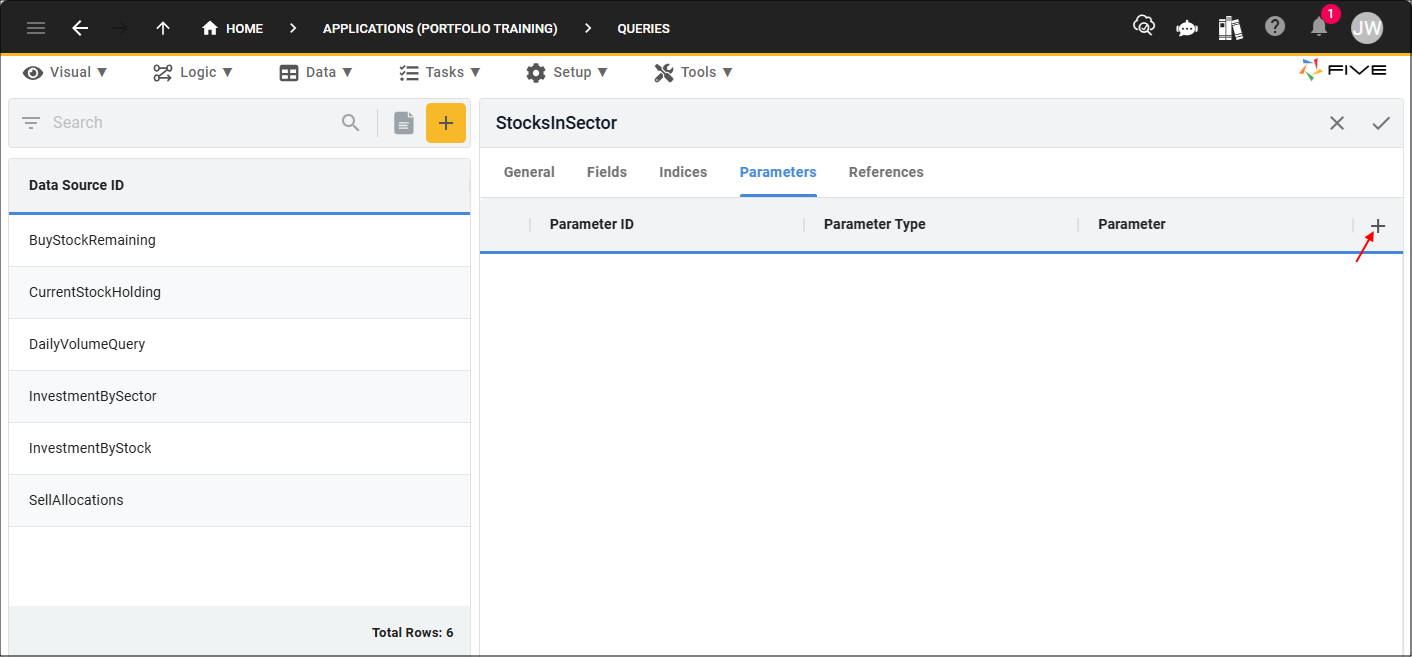
Task: Click the up arrow navigation icon
Action: point(163,28)
